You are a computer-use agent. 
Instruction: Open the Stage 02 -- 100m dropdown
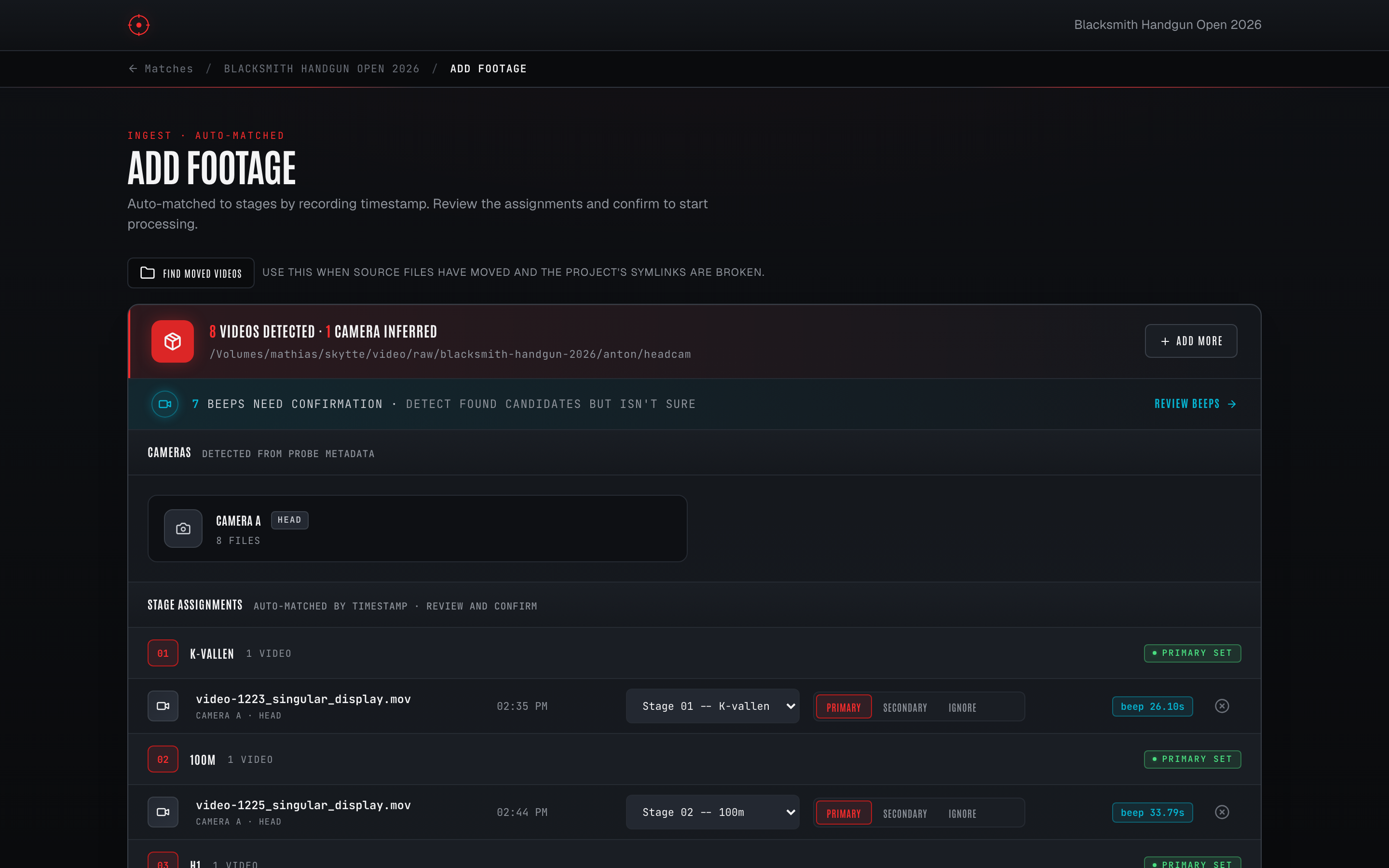tap(712, 812)
